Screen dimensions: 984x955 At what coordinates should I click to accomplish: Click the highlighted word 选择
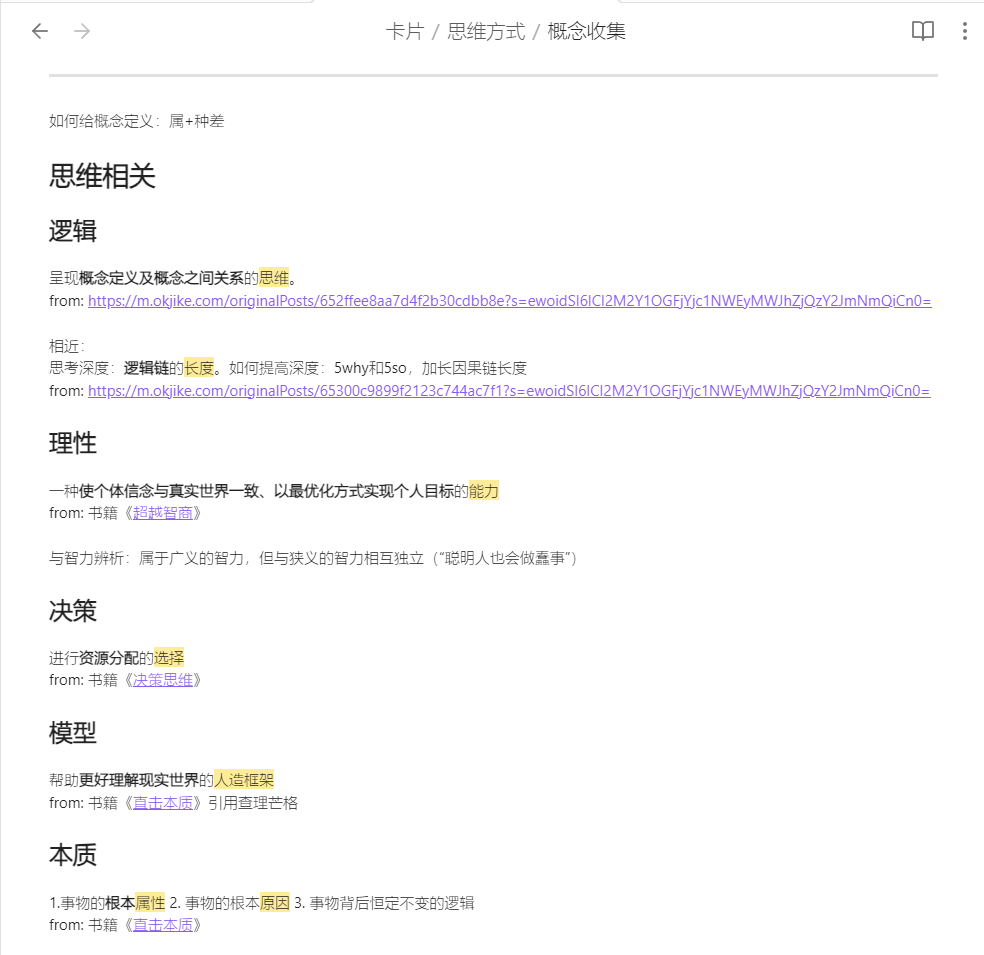click(169, 658)
